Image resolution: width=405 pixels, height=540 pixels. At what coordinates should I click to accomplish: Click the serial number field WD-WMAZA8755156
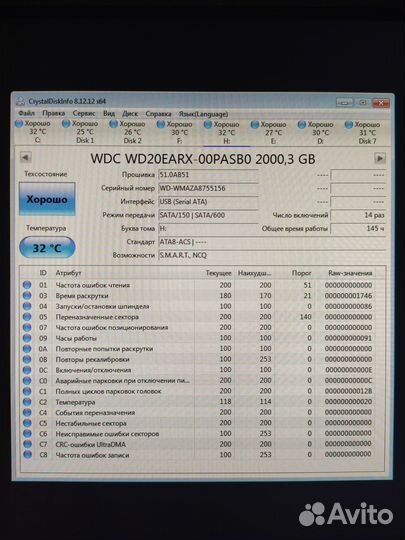point(208,188)
